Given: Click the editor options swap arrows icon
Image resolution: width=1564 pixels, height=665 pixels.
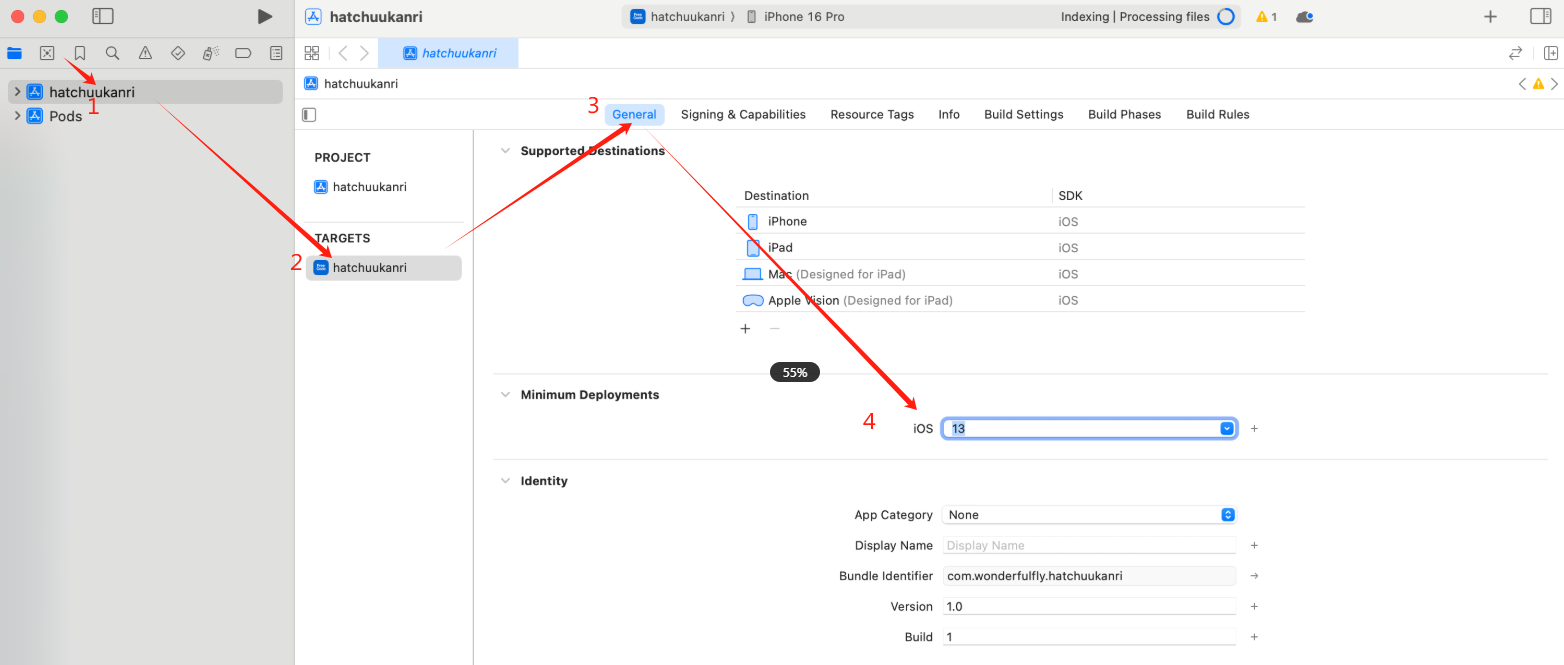Looking at the screenshot, I should click(1515, 53).
